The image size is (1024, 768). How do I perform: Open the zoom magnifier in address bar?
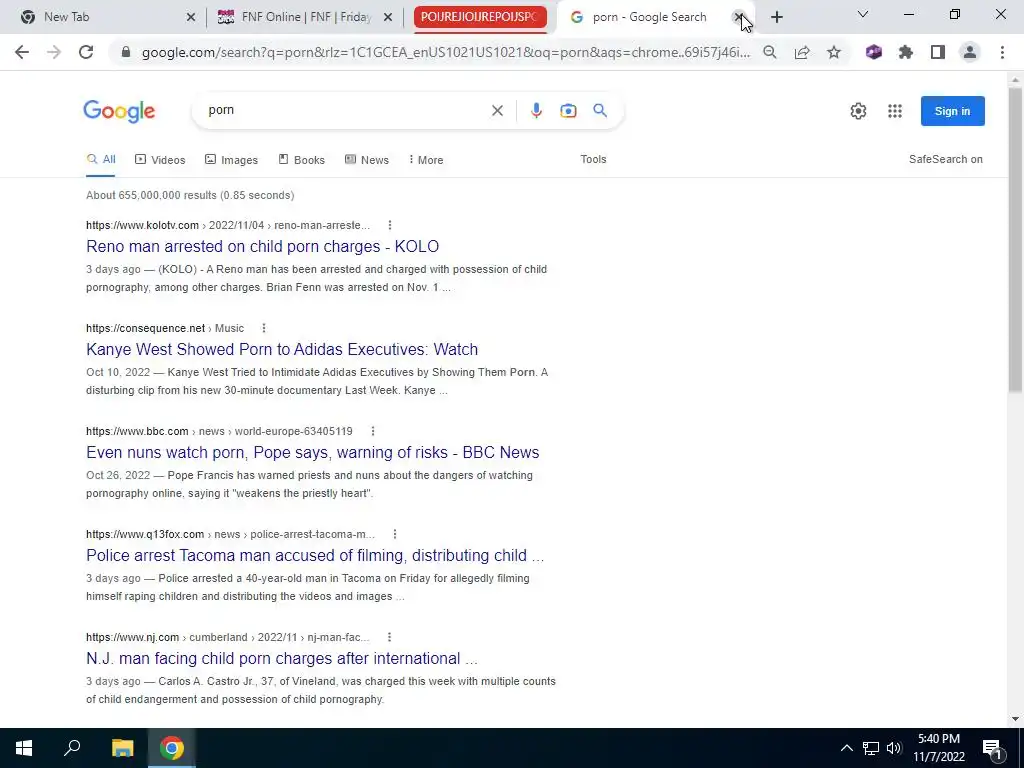click(770, 52)
